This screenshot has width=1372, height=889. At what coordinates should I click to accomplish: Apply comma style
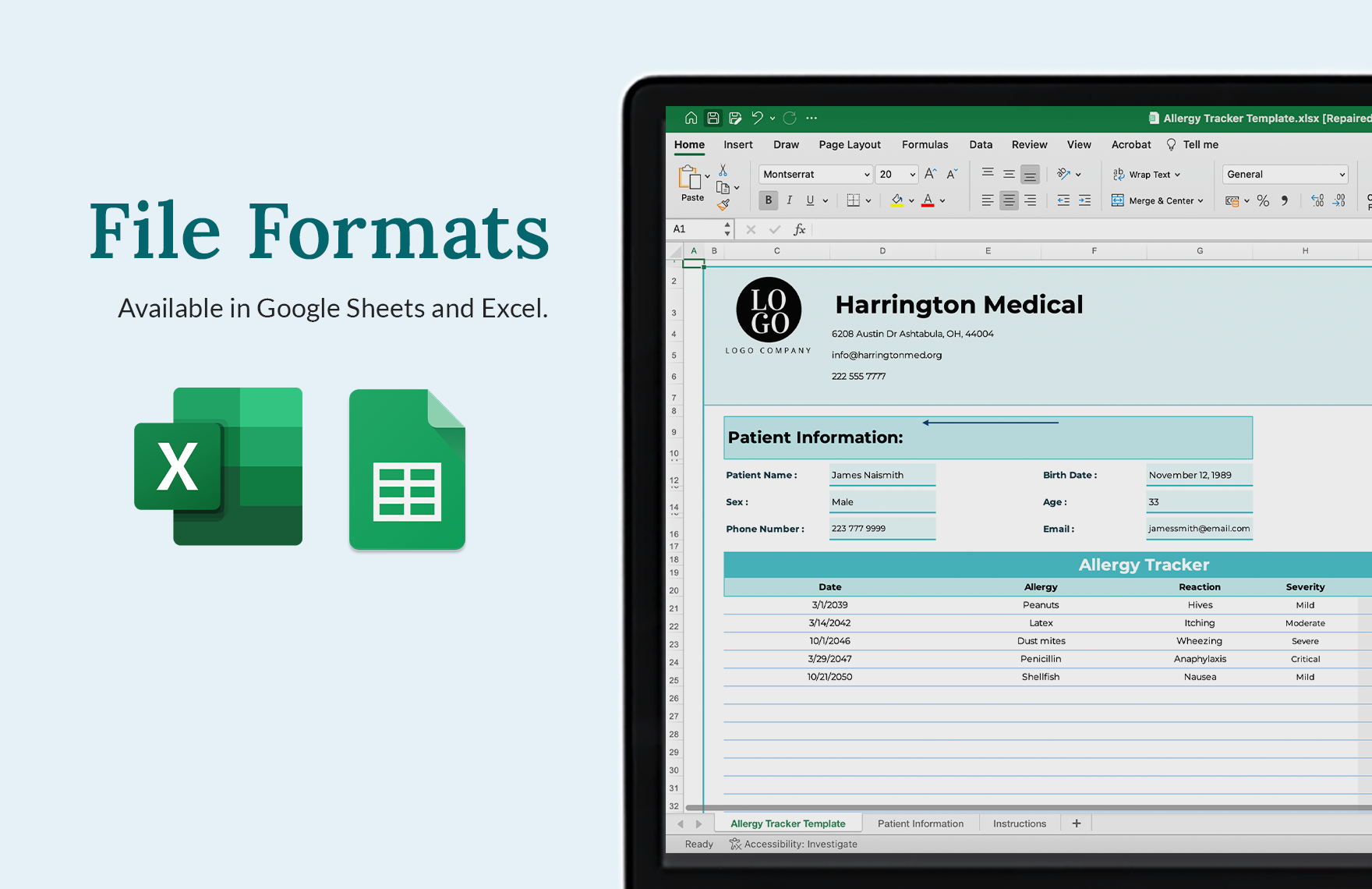1285,200
